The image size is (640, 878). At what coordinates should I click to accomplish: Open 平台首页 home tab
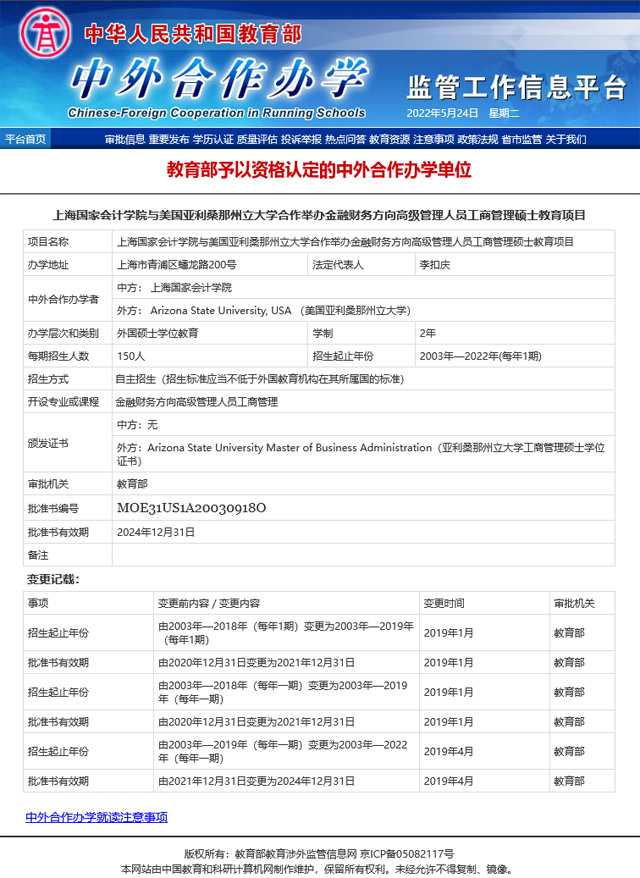(x=25, y=139)
